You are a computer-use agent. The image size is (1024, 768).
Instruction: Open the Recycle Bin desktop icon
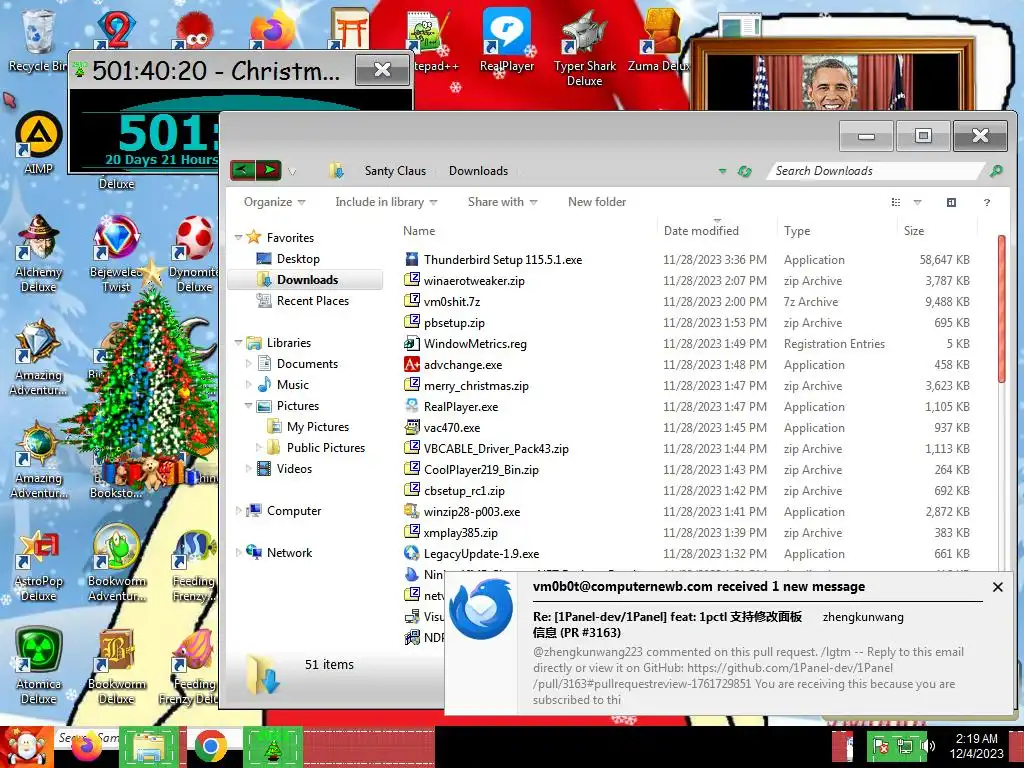tap(37, 39)
